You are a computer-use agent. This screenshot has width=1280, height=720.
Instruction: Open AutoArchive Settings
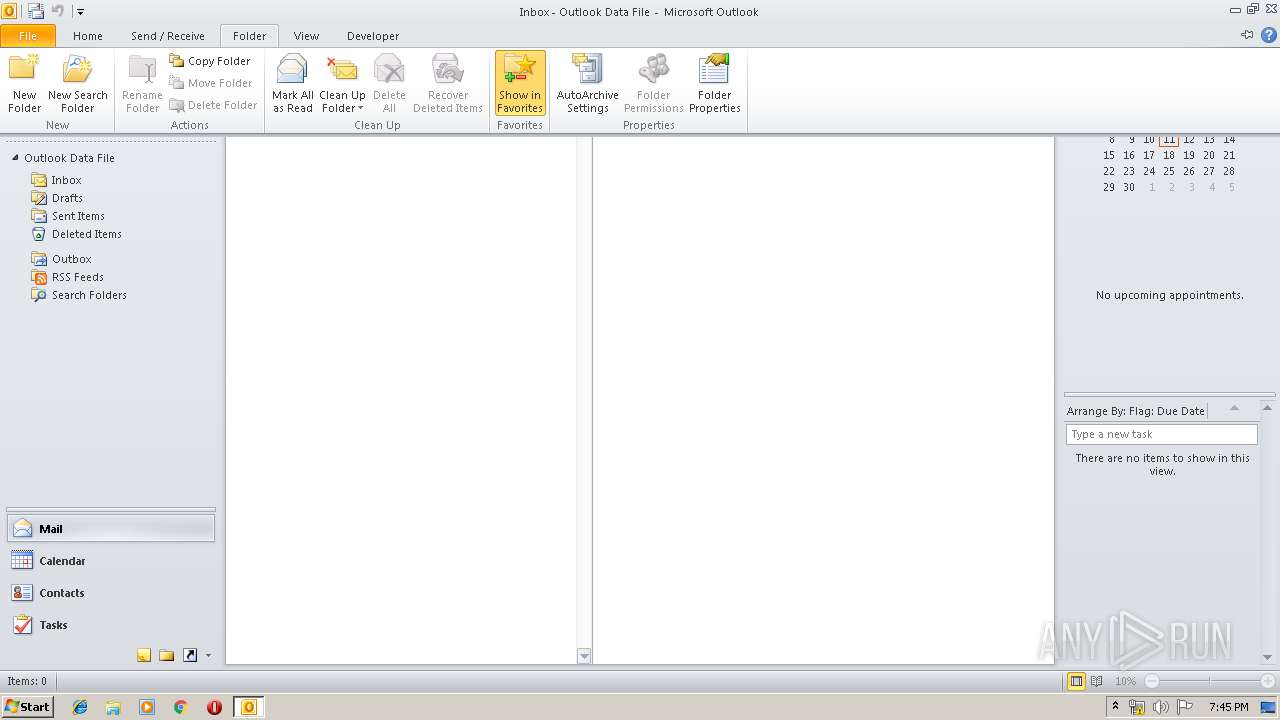click(588, 84)
